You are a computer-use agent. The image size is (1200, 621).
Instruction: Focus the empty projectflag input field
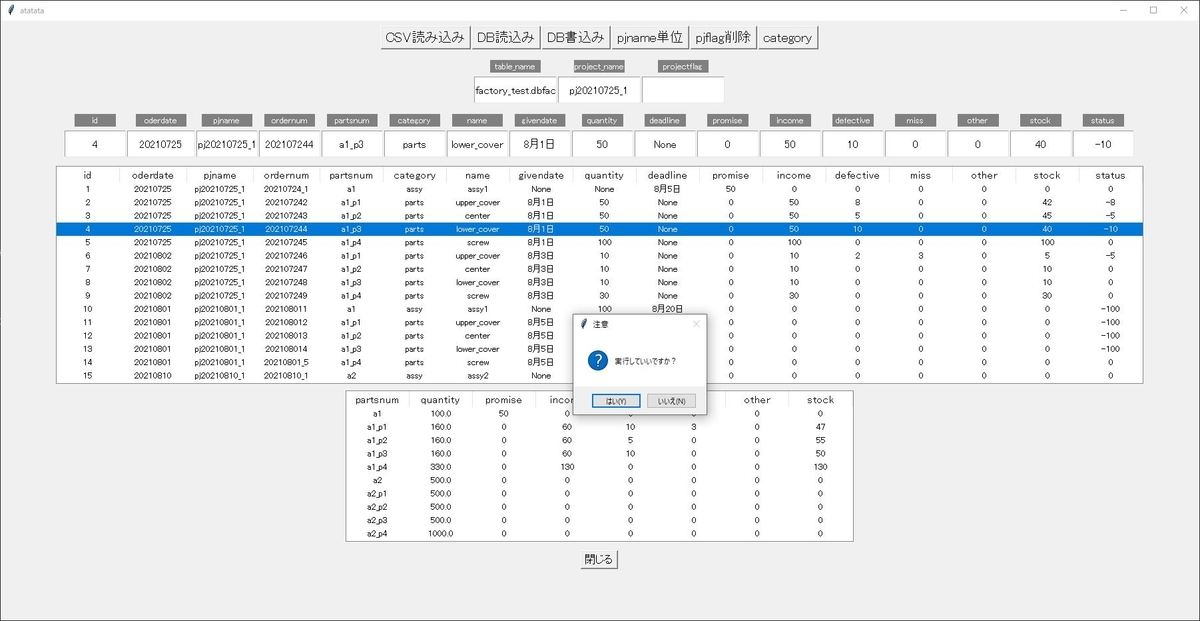pos(683,90)
